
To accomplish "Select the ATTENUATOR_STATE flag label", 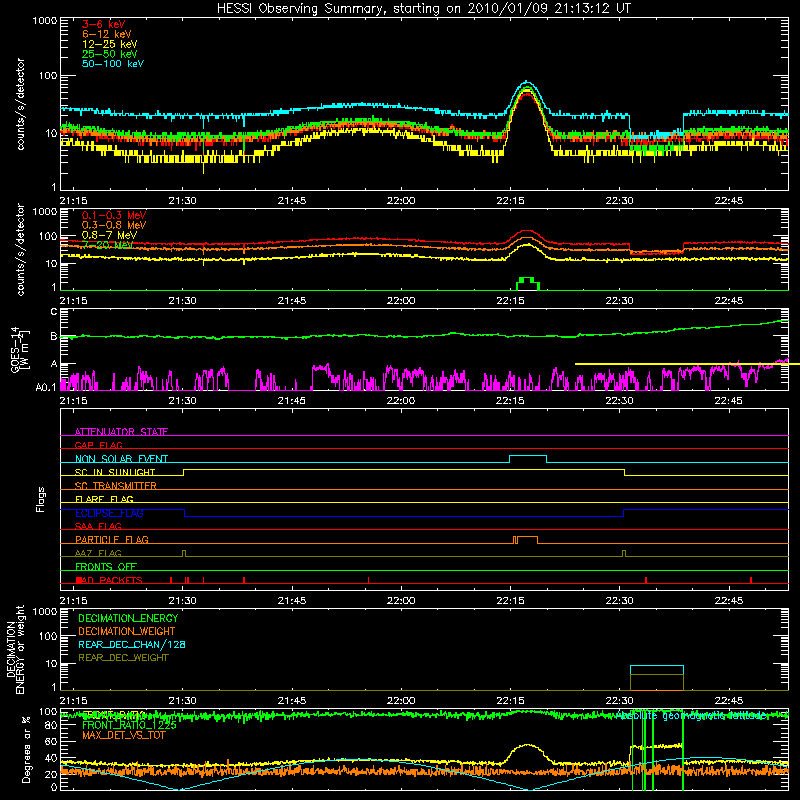I will tap(121, 432).
